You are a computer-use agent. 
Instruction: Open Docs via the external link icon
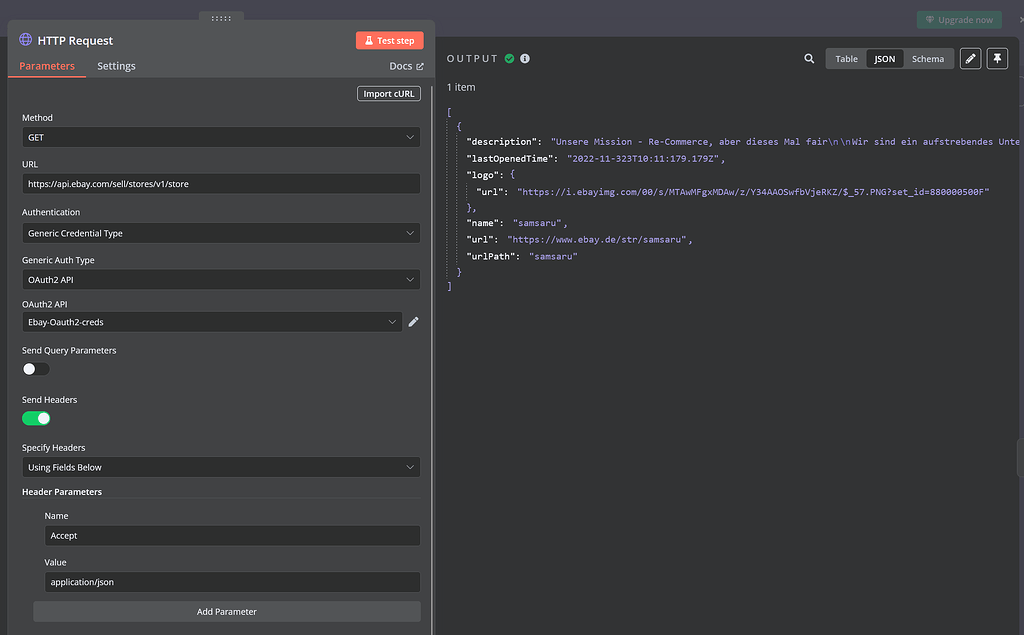tap(418, 65)
